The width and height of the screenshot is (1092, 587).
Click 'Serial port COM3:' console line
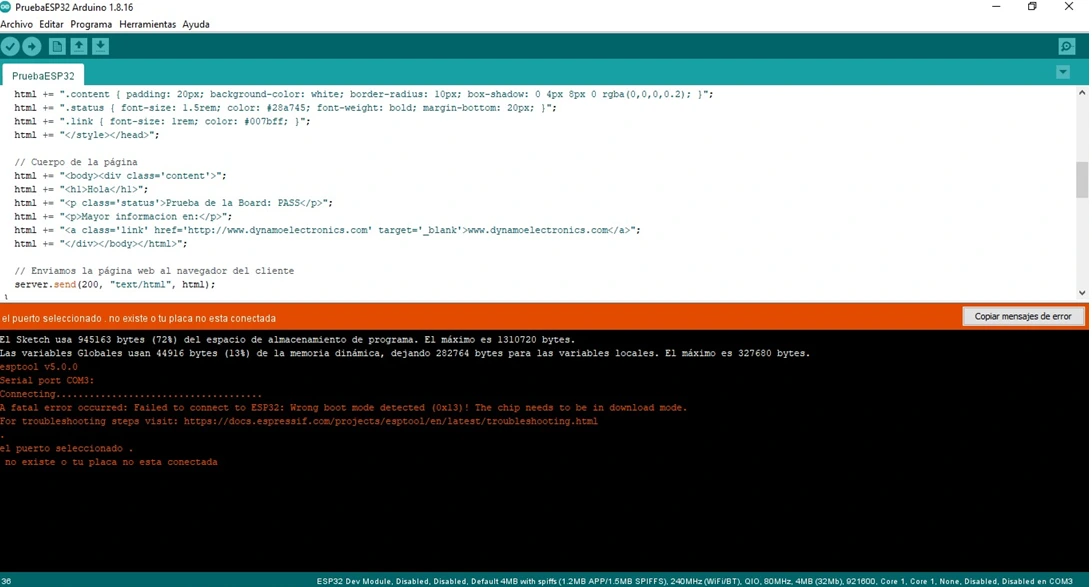click(47, 381)
